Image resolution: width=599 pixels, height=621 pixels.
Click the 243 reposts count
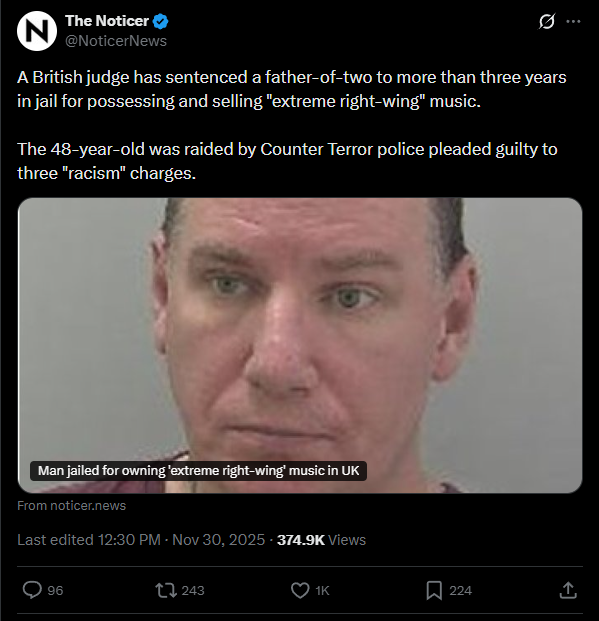point(193,591)
